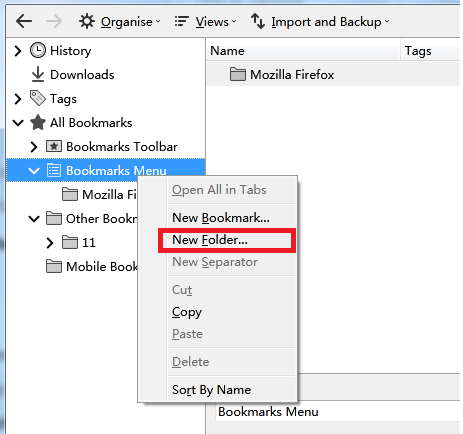Click the Mobile Bookmarks folder icon
This screenshot has height=434, width=463.
(x=54, y=266)
